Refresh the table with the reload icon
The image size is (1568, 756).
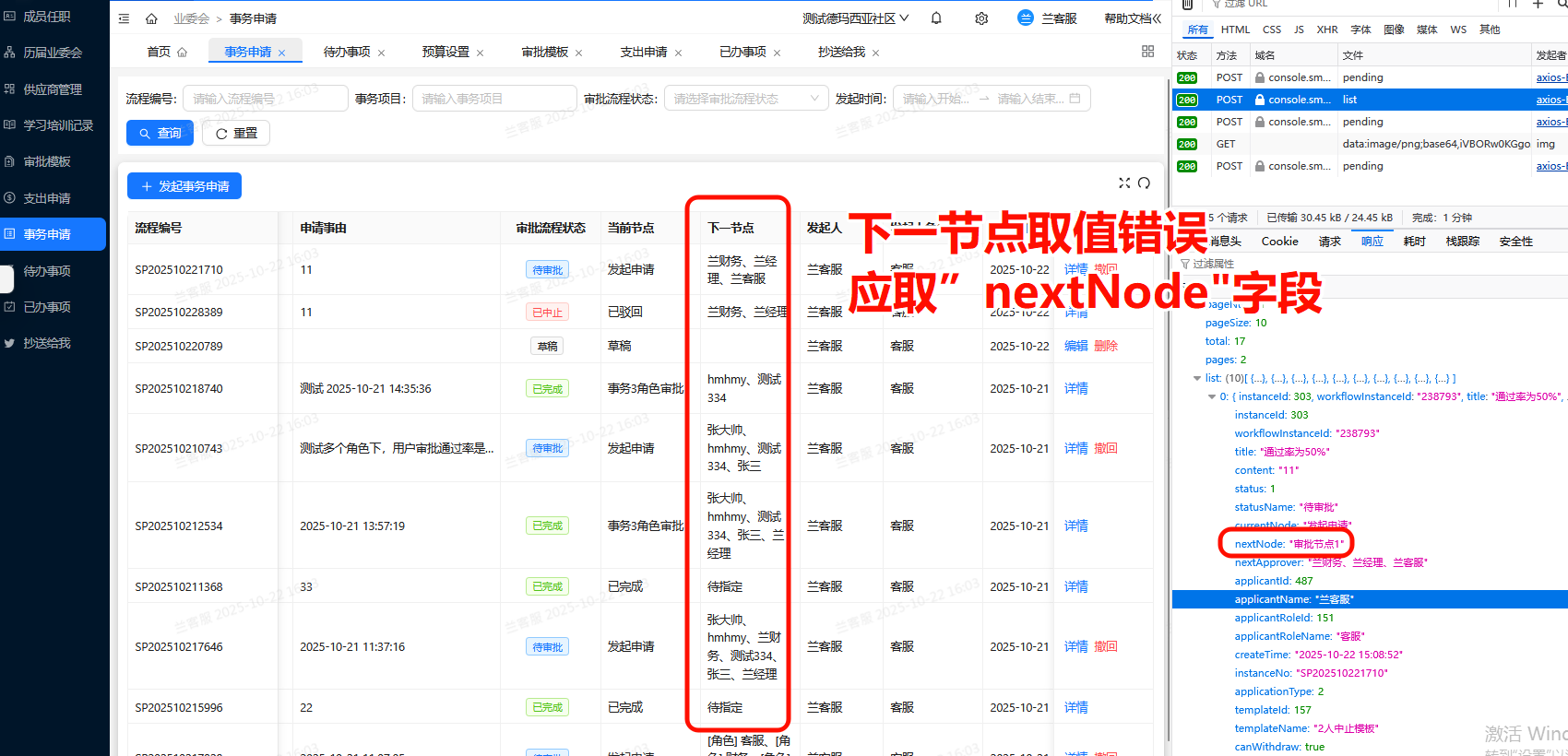(1144, 183)
